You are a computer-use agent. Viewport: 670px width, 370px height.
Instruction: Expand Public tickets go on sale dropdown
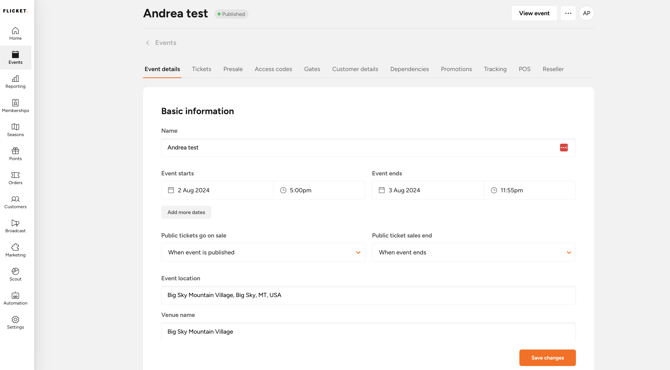263,253
